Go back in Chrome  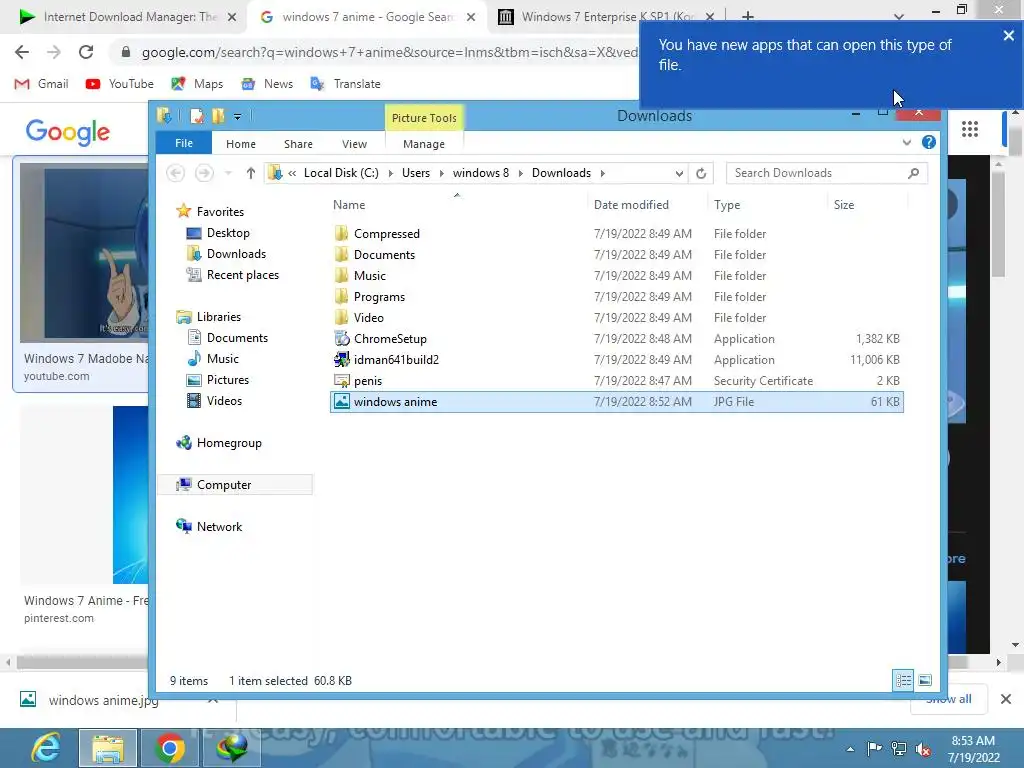coord(22,52)
